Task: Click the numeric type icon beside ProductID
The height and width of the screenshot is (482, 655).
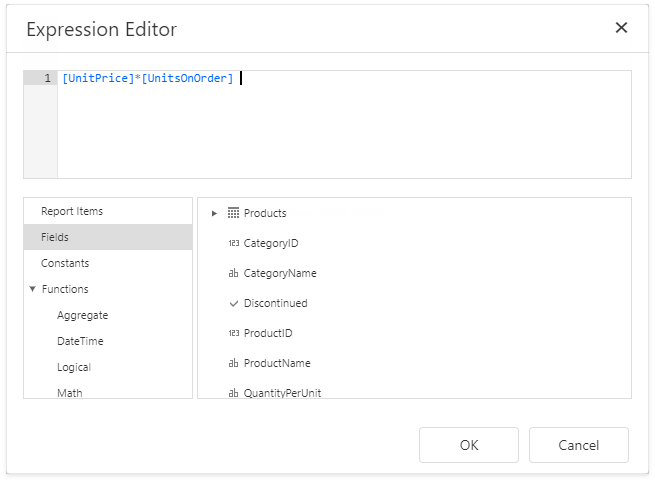Action: click(x=233, y=333)
